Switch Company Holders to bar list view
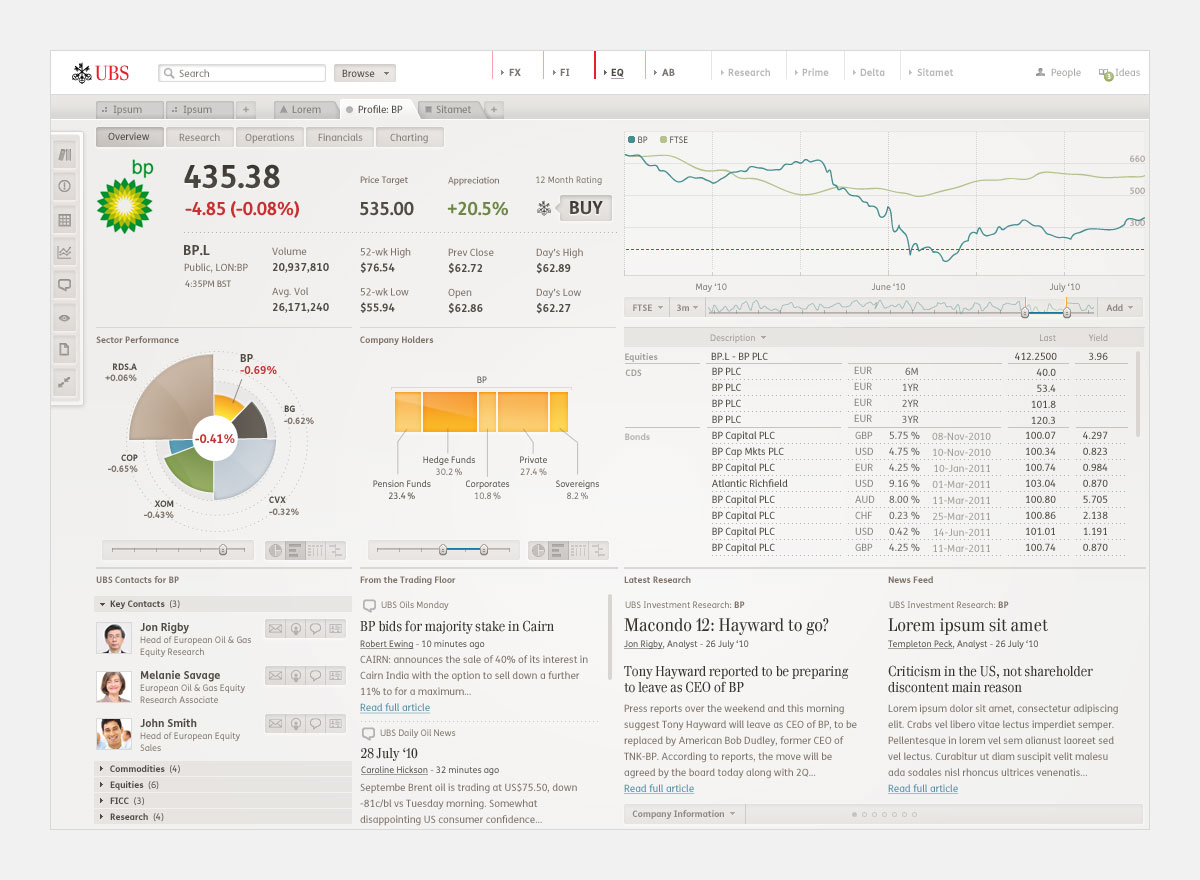 559,550
